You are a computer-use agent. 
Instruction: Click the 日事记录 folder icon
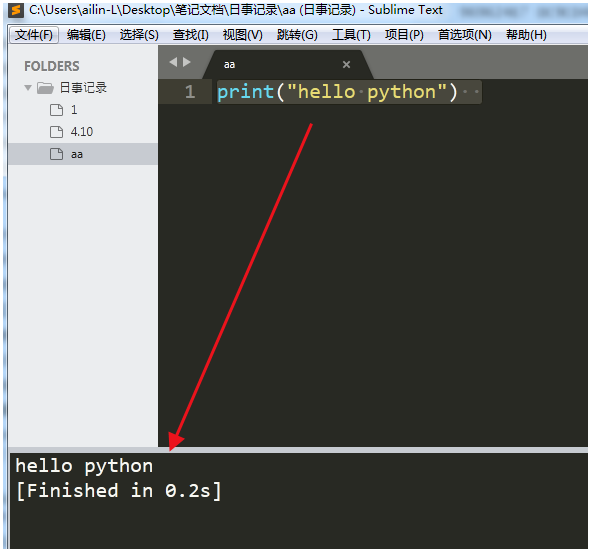pyautogui.click(x=45, y=88)
